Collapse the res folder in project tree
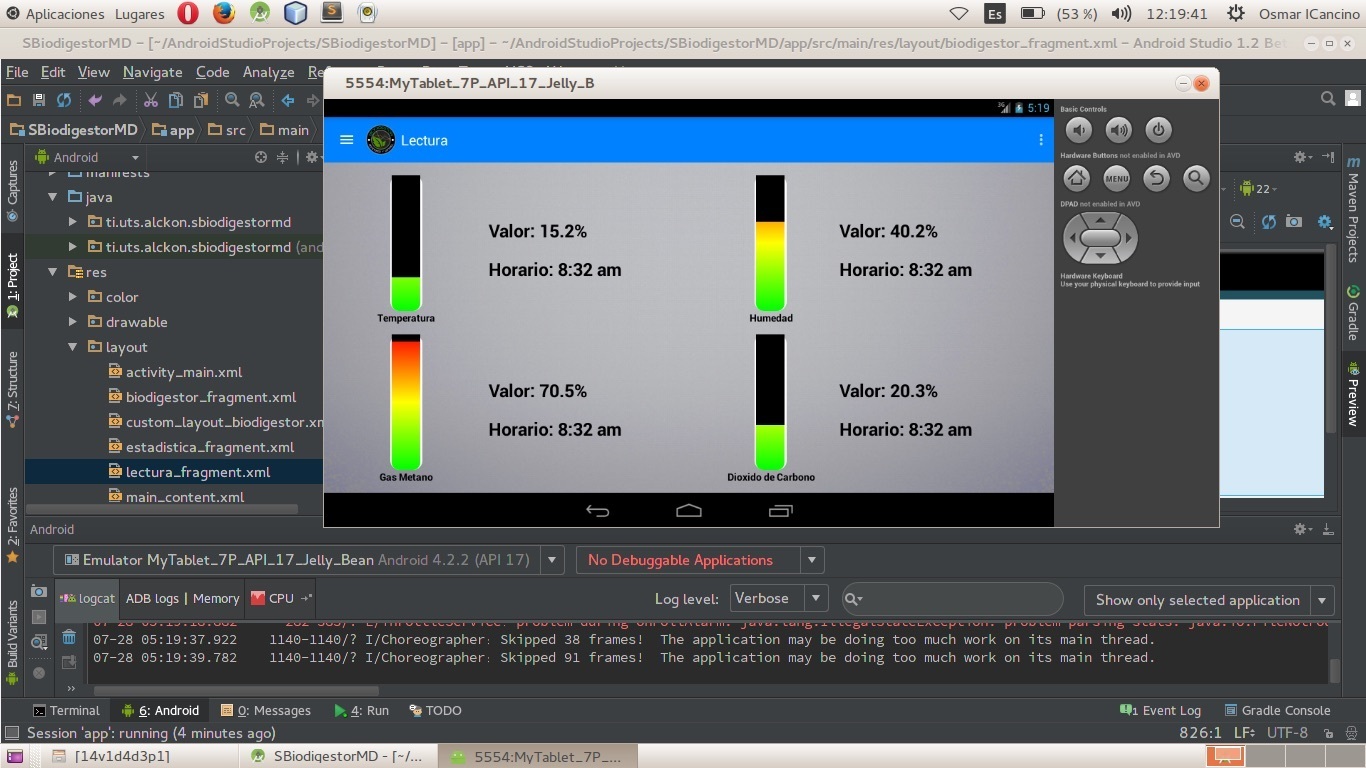This screenshot has width=1366, height=768. tap(54, 272)
